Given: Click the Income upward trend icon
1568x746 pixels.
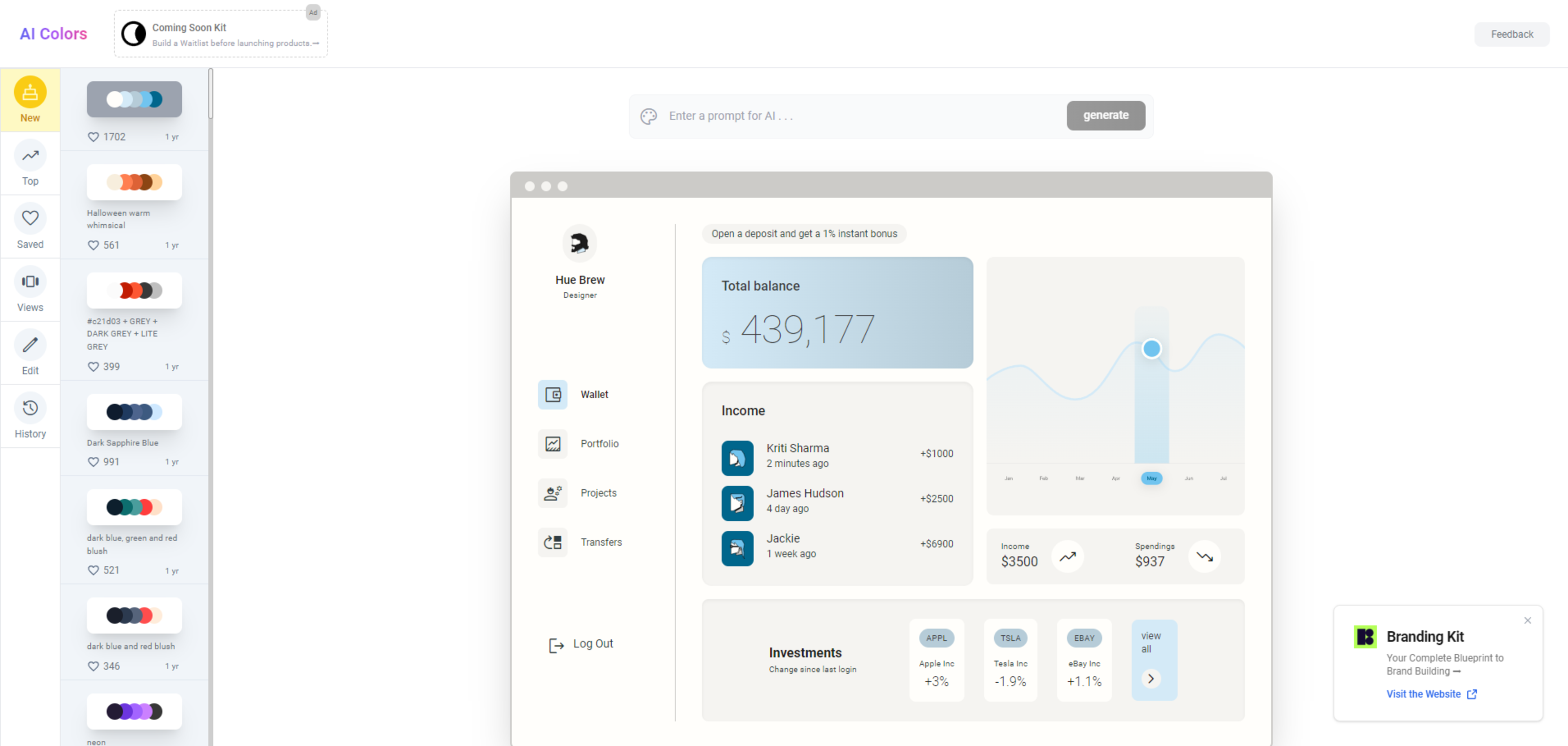Looking at the screenshot, I should tap(1068, 556).
